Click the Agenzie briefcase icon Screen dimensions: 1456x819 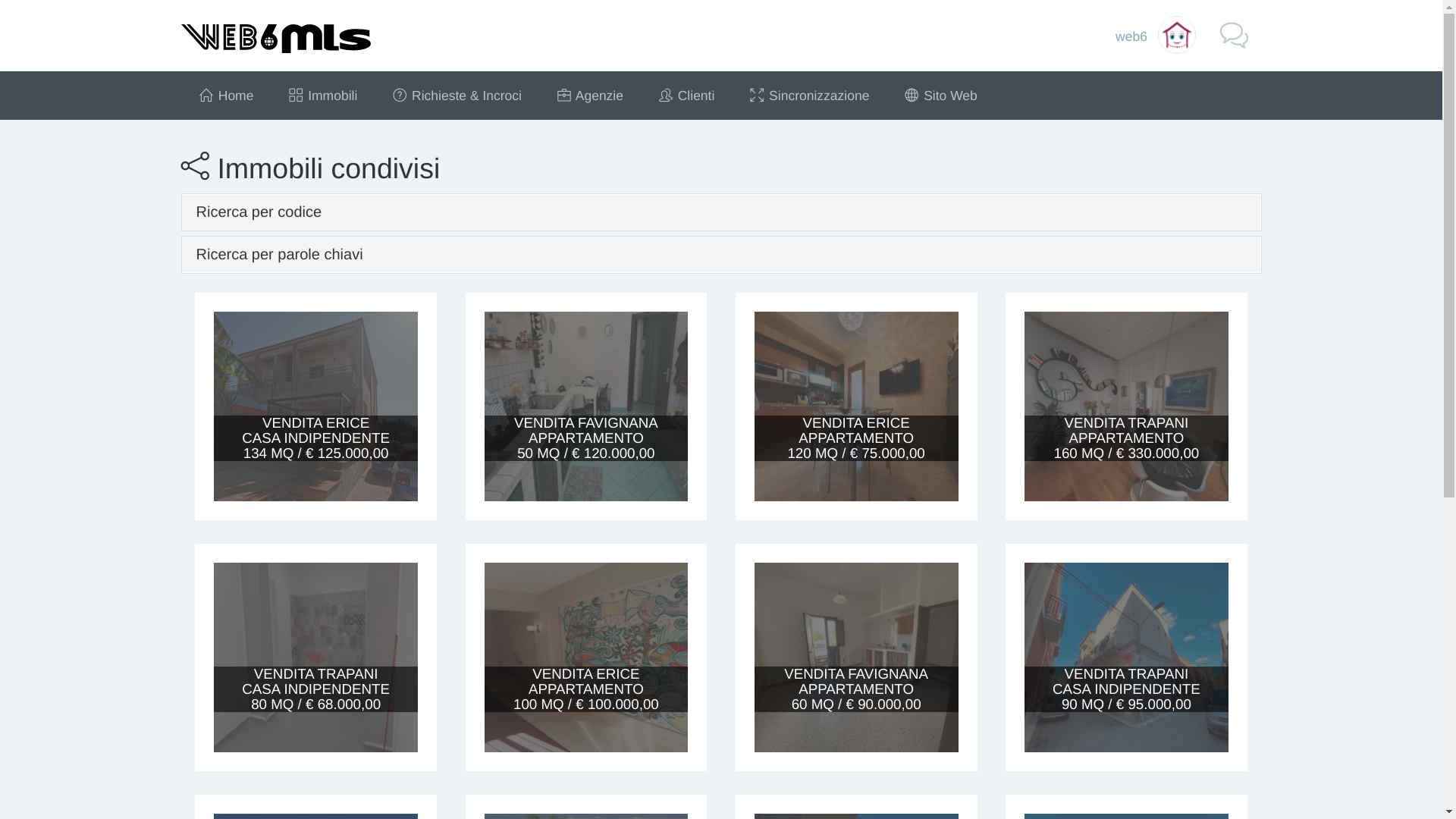coord(563,96)
